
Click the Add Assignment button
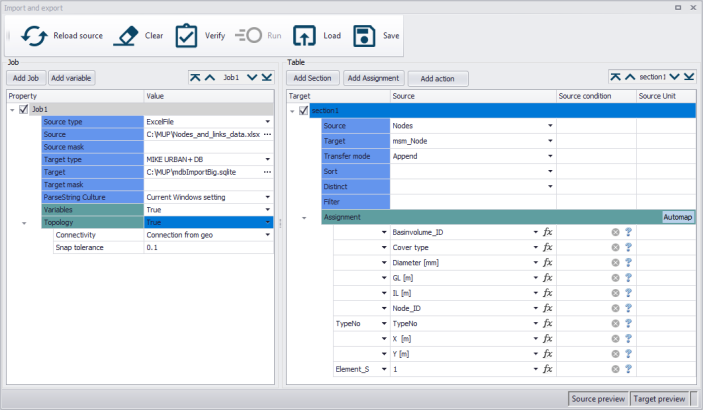click(x=373, y=78)
